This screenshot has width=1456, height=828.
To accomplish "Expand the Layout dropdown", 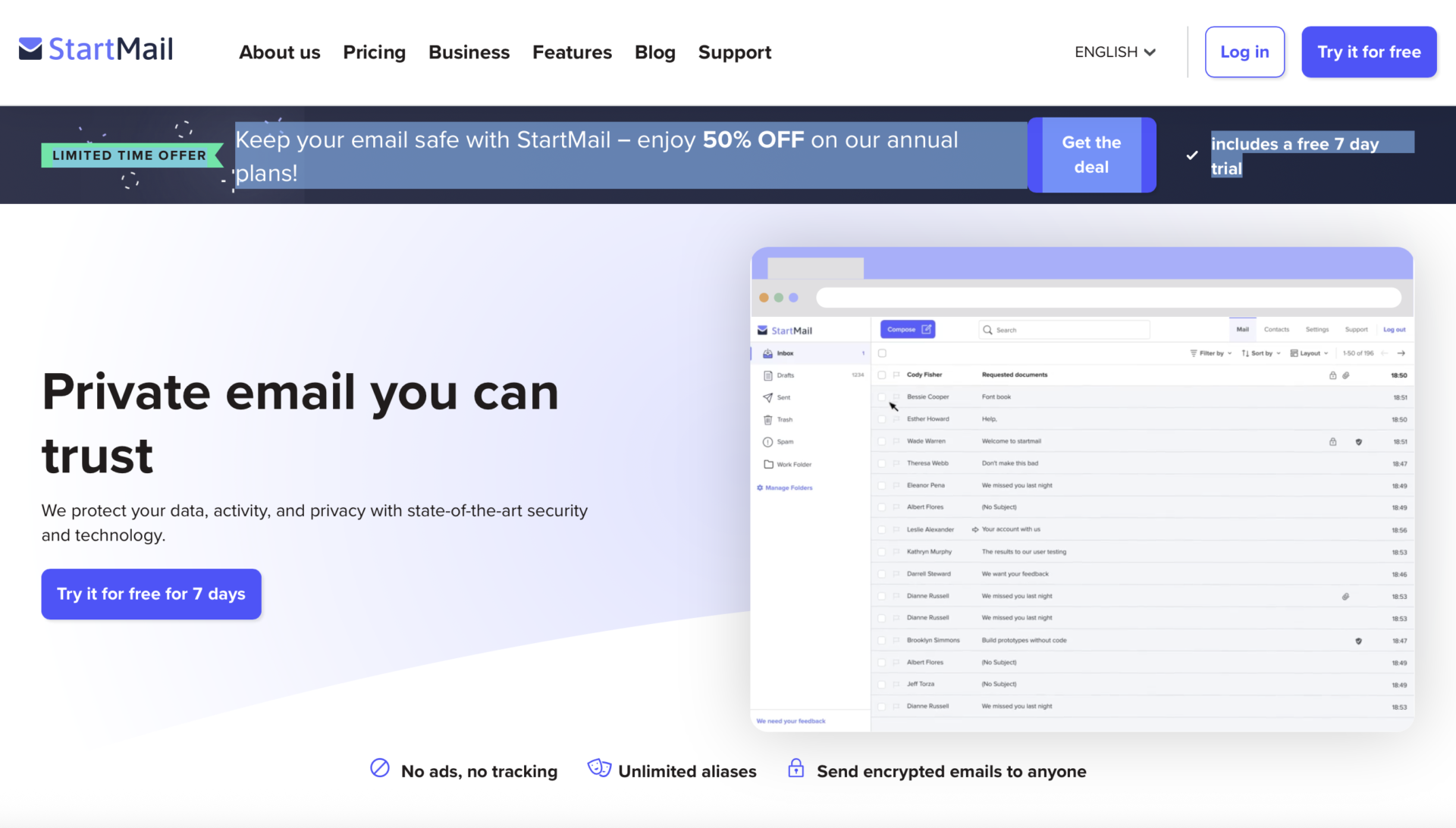I will [x=1309, y=353].
